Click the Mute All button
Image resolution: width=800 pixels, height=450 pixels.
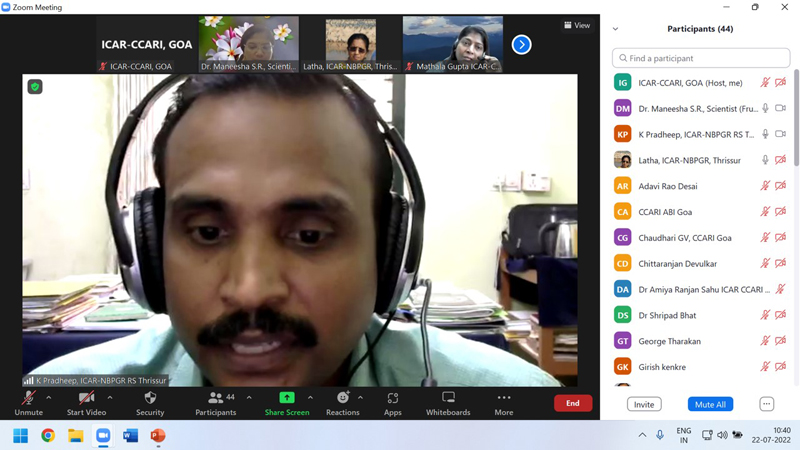[x=710, y=404]
